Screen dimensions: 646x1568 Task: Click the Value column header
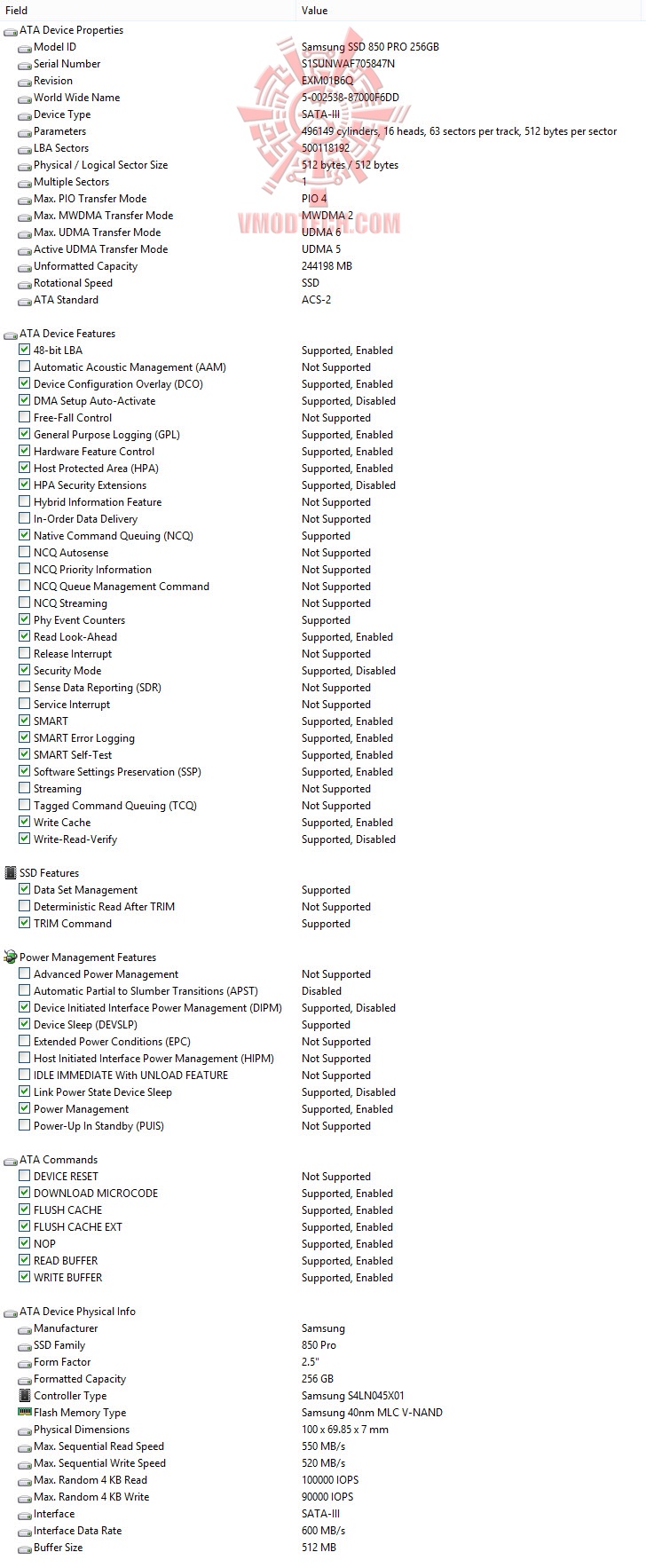pyautogui.click(x=470, y=11)
